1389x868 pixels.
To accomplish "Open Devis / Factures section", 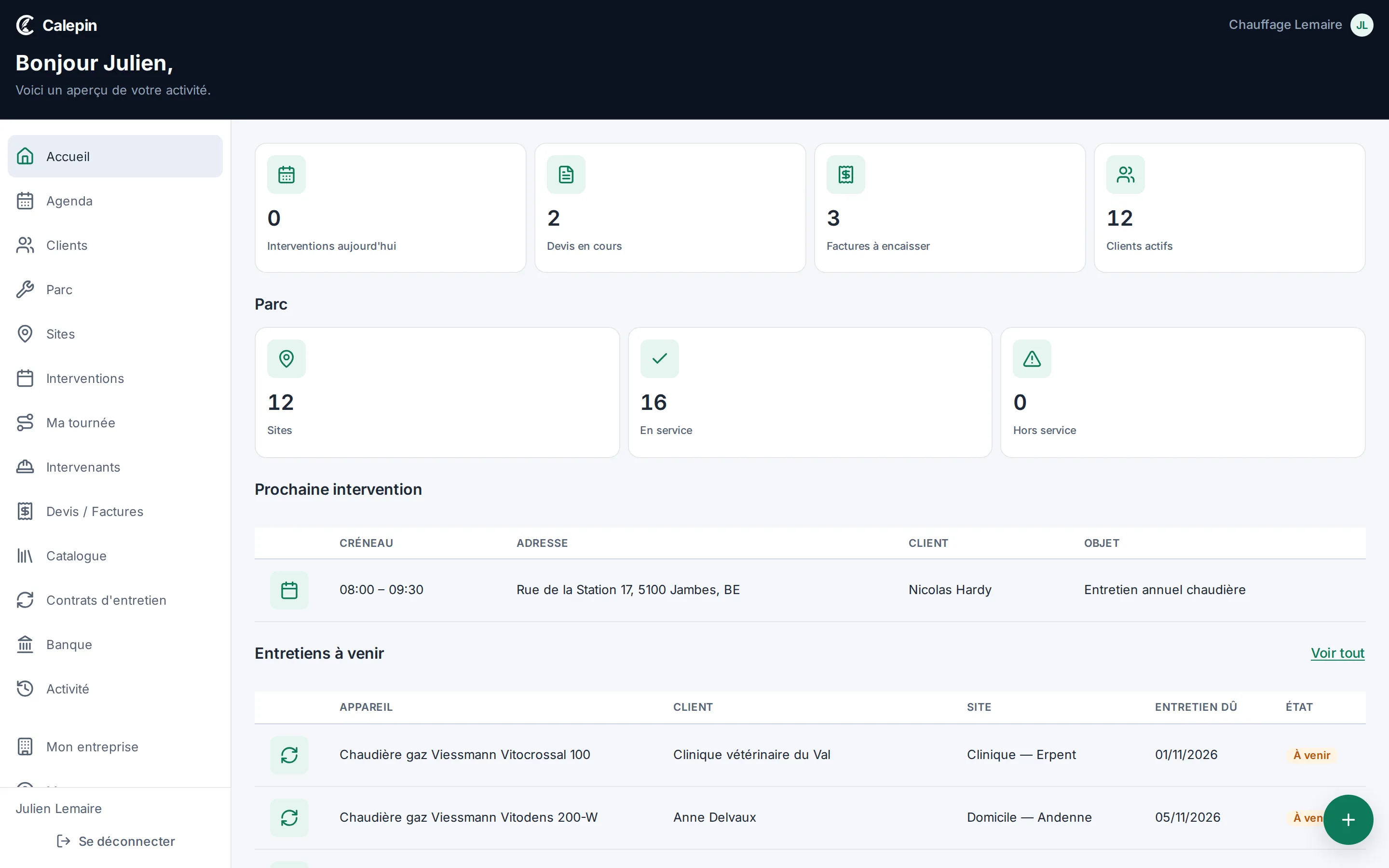I will coord(115,511).
